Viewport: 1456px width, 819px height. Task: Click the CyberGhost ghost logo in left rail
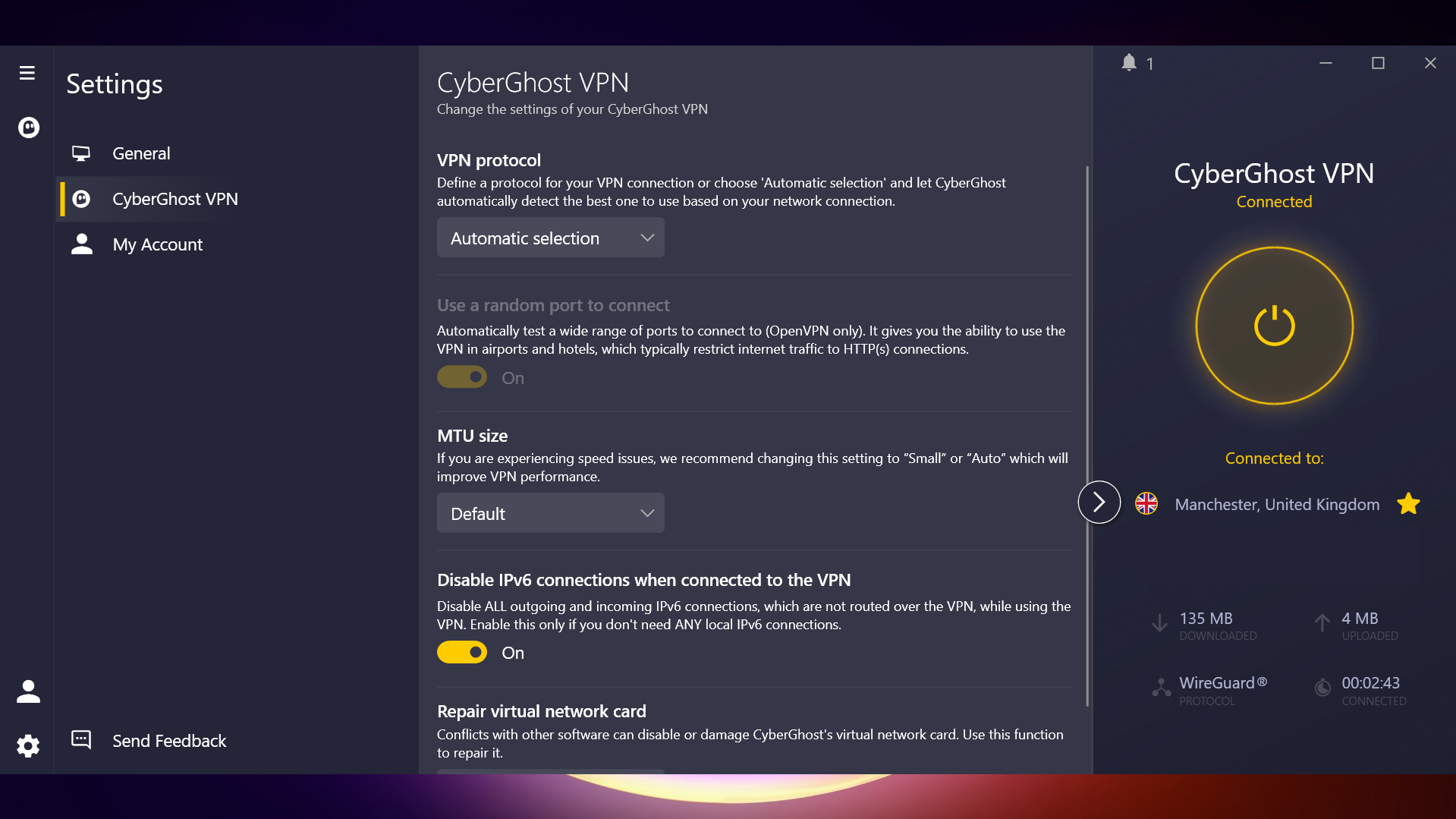pos(29,128)
